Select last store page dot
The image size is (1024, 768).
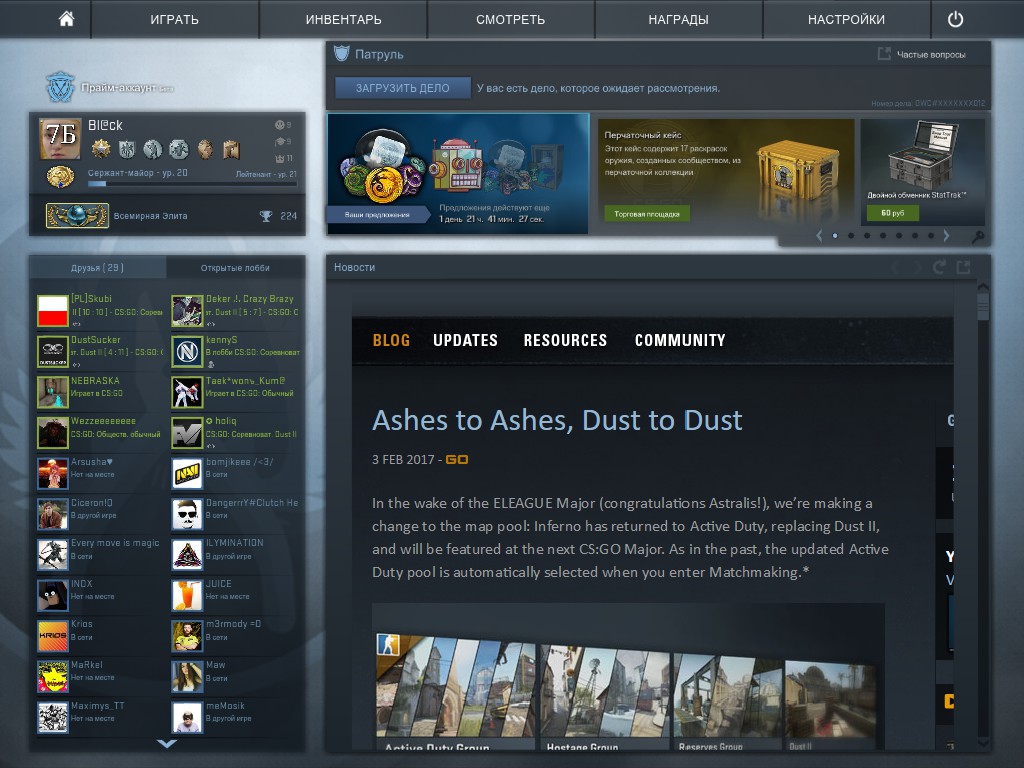(931, 236)
